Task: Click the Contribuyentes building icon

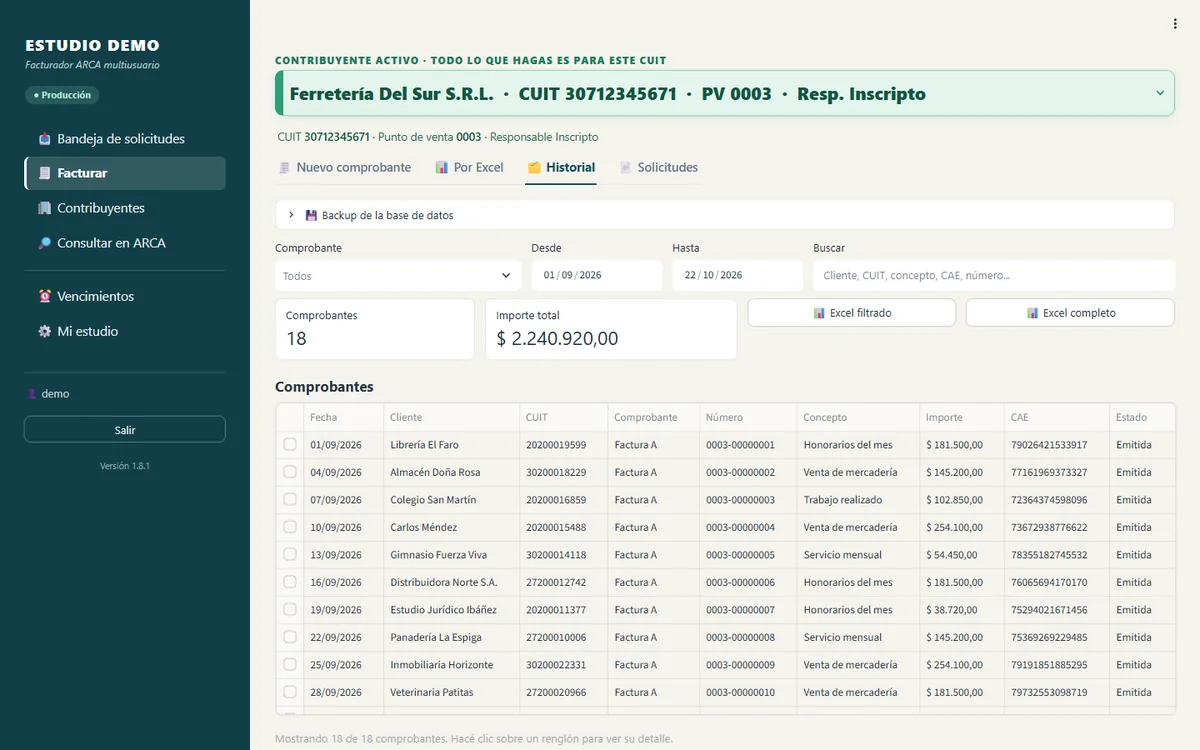Action: click(x=45, y=208)
